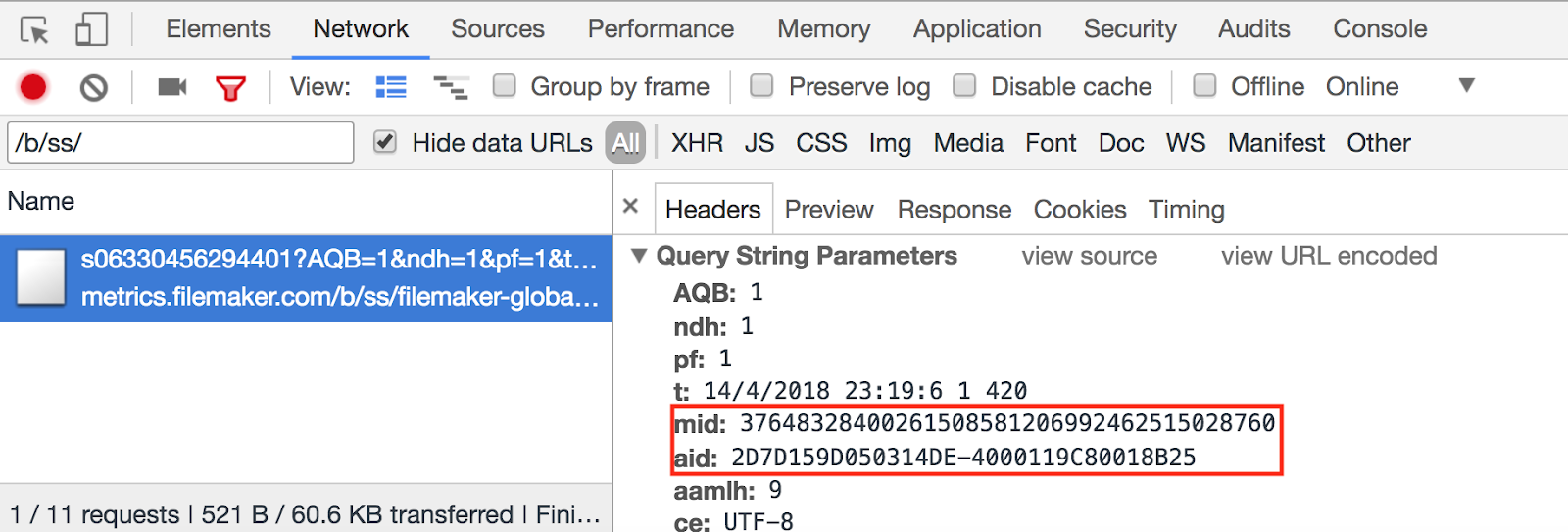1568x532 pixels.
Task: Switch to the Timing tab
Action: click(1186, 210)
